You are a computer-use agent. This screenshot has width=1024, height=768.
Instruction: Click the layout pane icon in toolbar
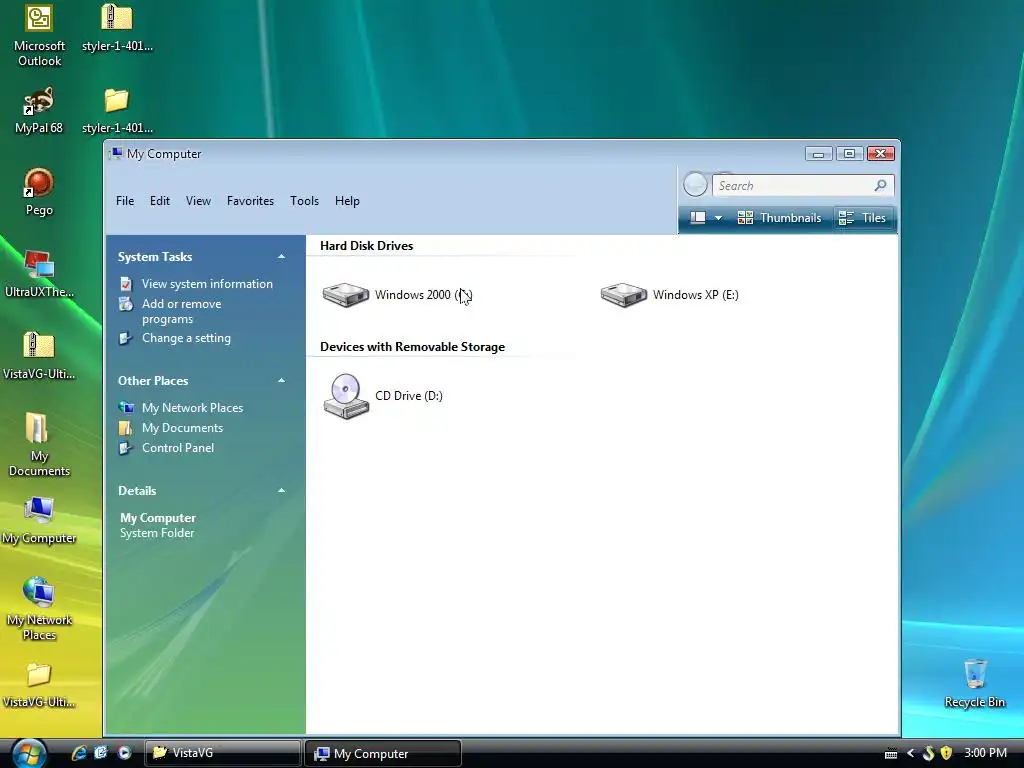click(x=698, y=217)
